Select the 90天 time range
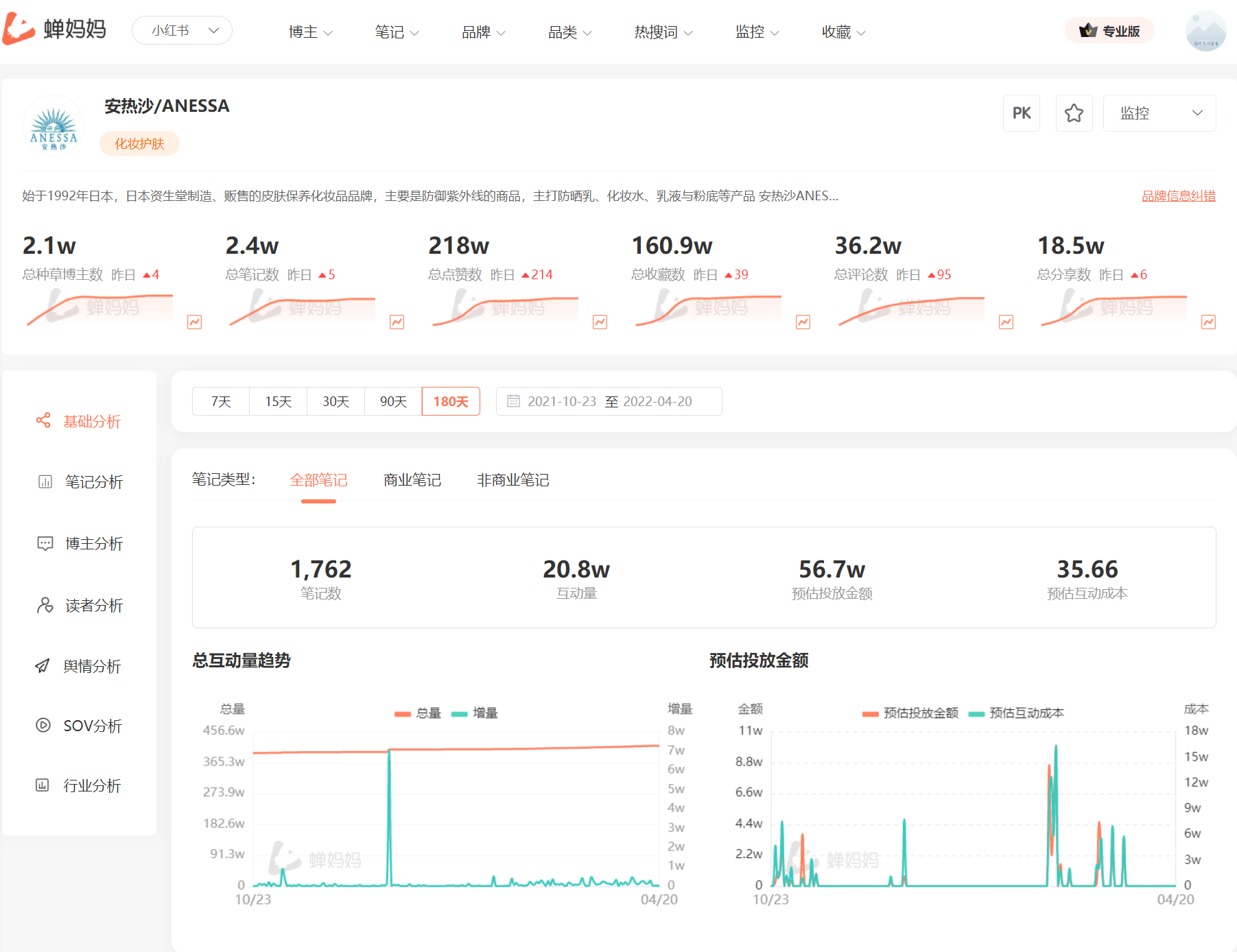The image size is (1237, 952). [394, 401]
